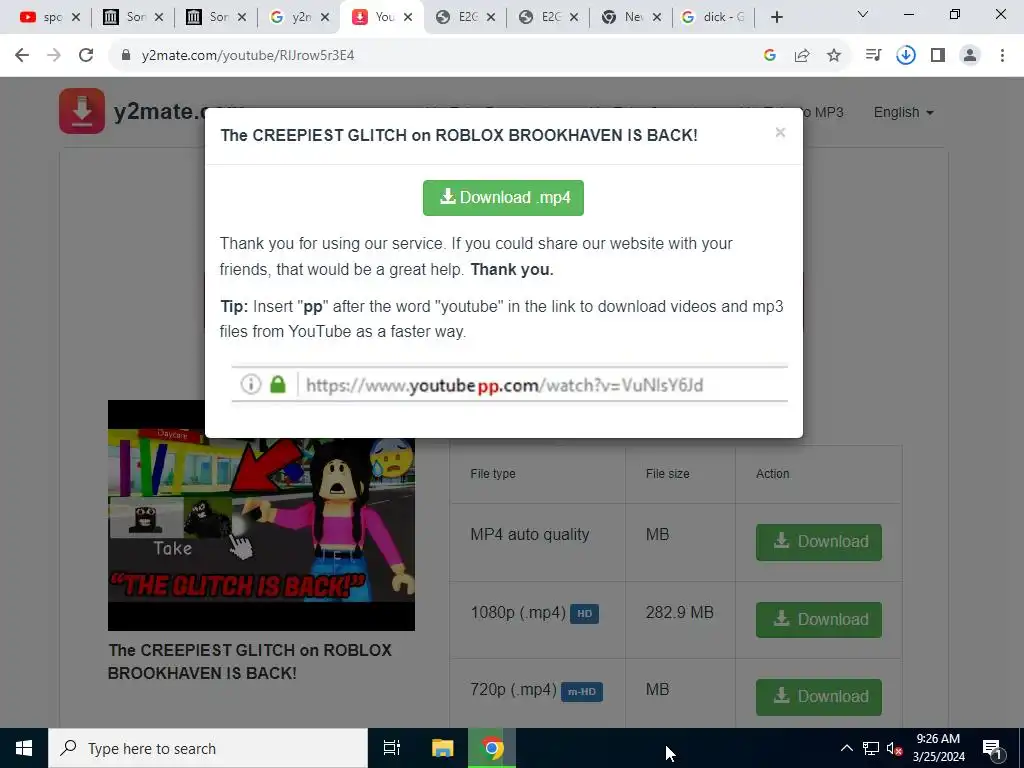The height and width of the screenshot is (768, 1024).
Task: Open Task View on the taskbar
Action: coord(392,748)
